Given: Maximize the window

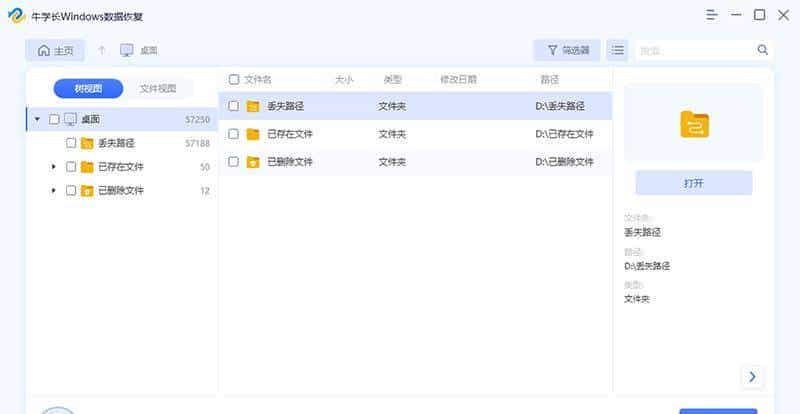Looking at the screenshot, I should [x=759, y=15].
